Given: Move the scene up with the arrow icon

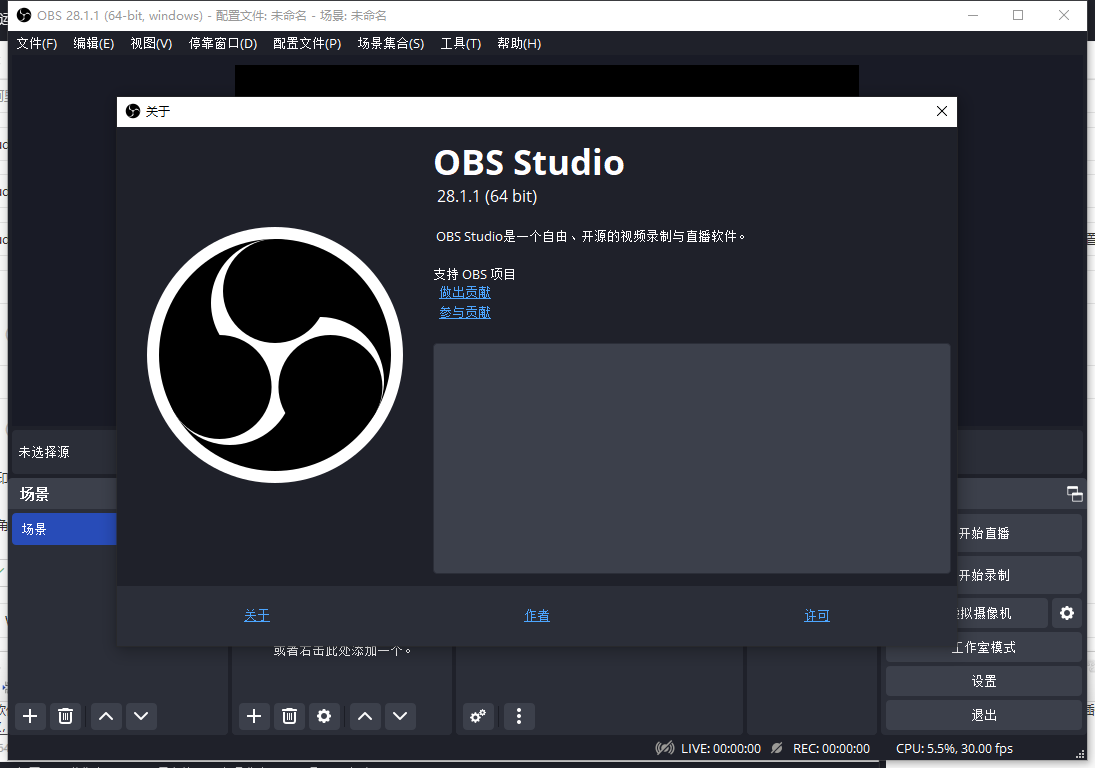Looking at the screenshot, I should [x=105, y=716].
